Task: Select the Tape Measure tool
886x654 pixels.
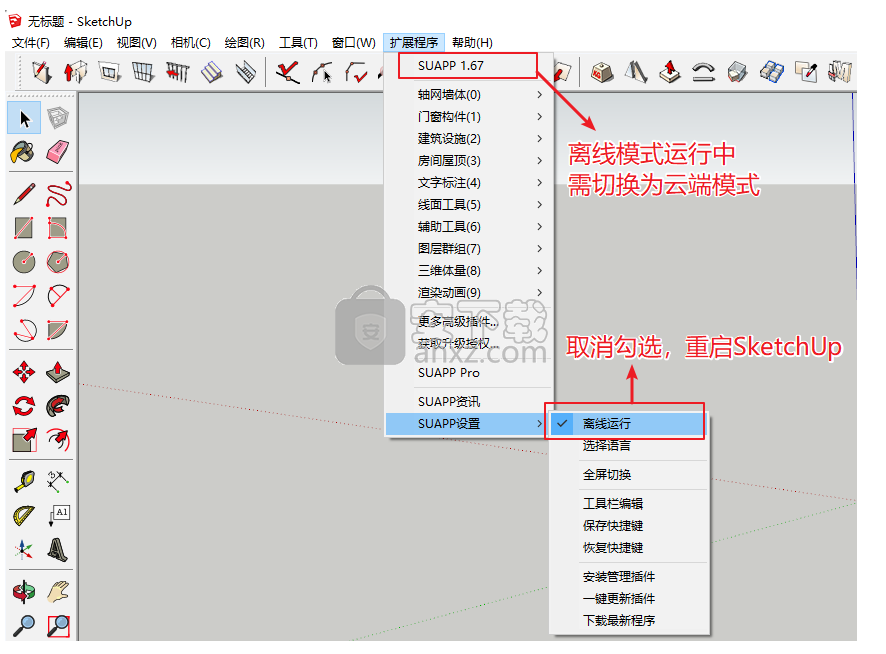Action: click(x=24, y=481)
